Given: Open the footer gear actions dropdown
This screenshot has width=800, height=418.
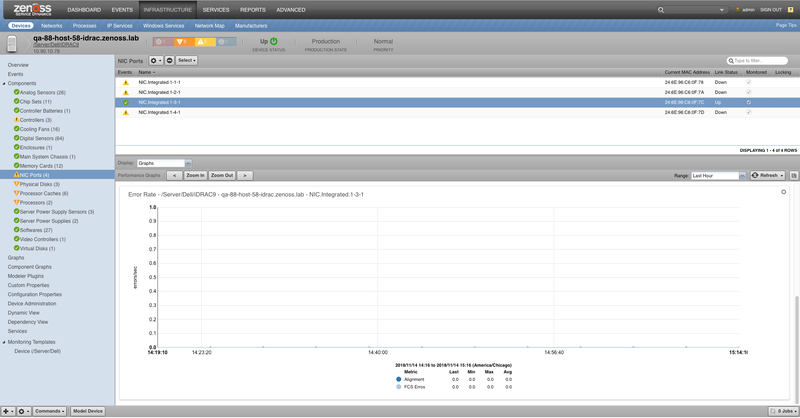Looking at the screenshot, I should [24, 411].
